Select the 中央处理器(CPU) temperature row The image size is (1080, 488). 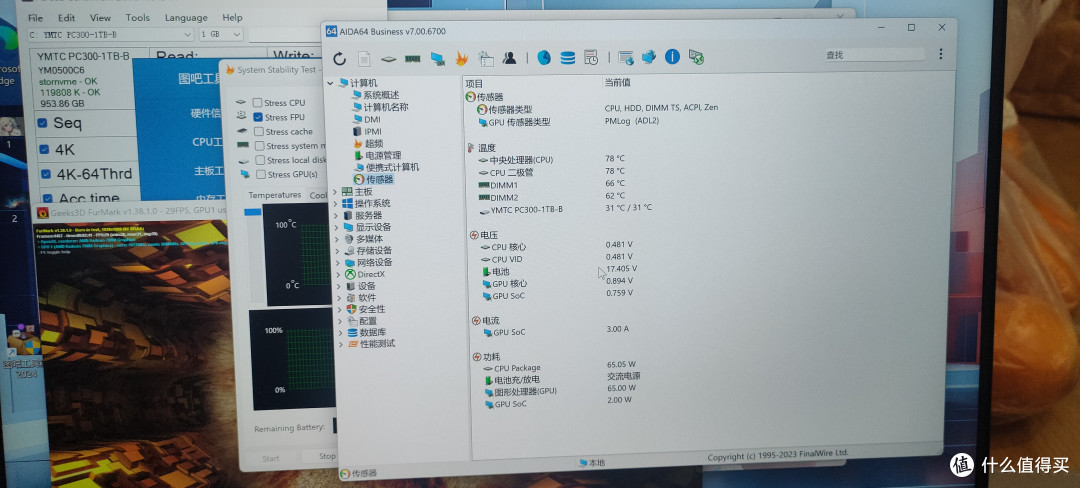coord(521,160)
